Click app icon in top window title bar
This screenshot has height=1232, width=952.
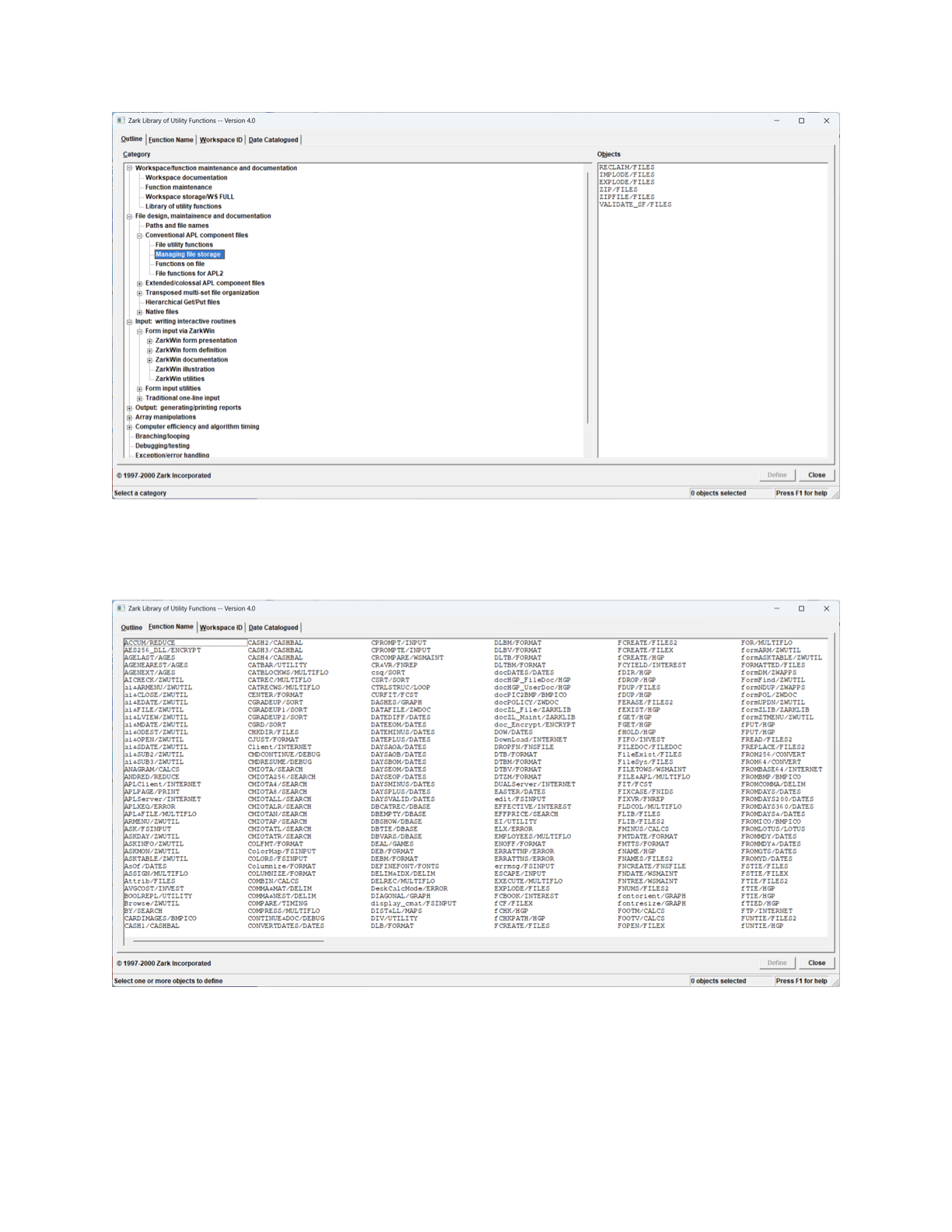[x=121, y=121]
